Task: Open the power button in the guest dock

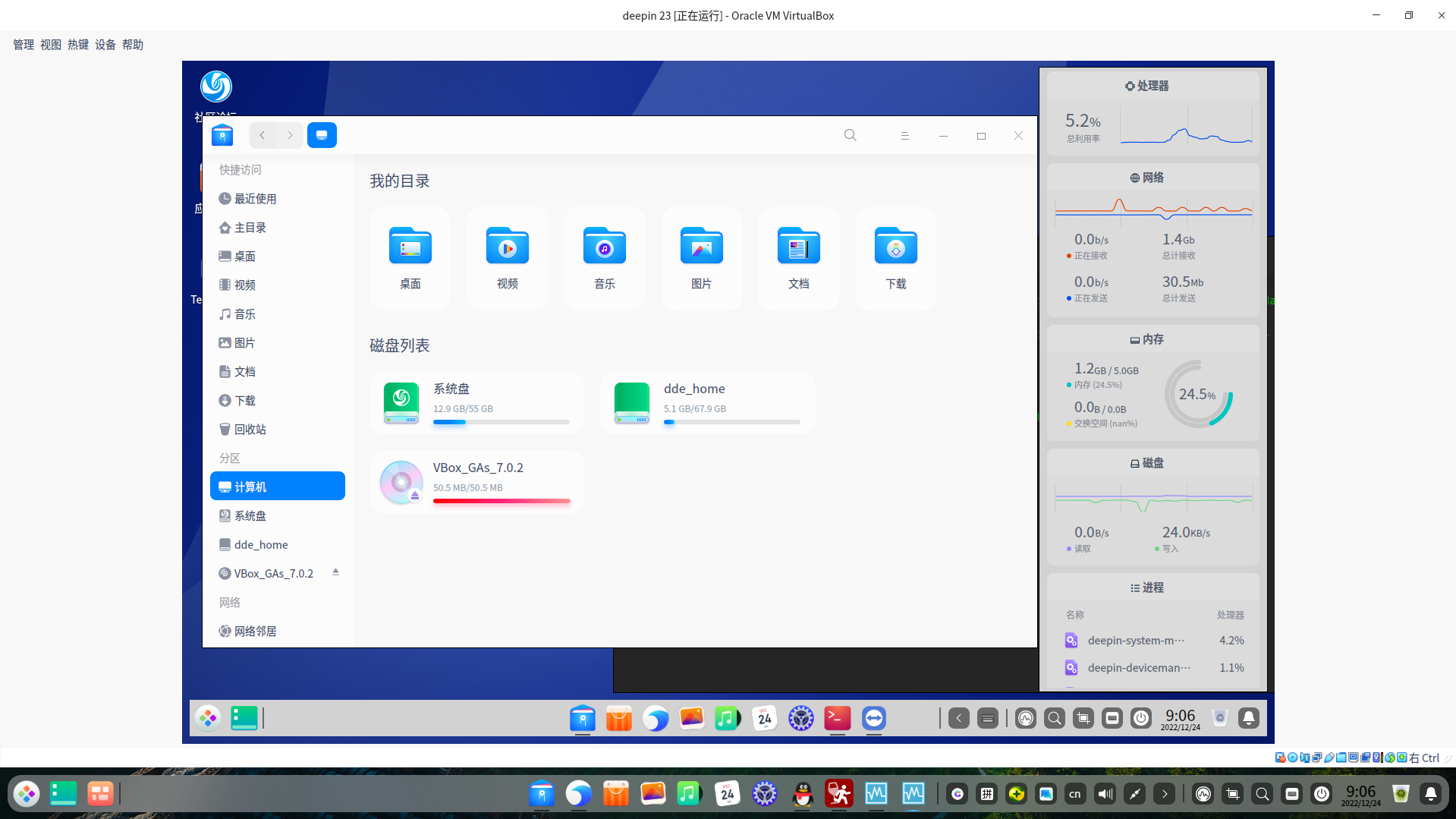Action: click(1141, 718)
